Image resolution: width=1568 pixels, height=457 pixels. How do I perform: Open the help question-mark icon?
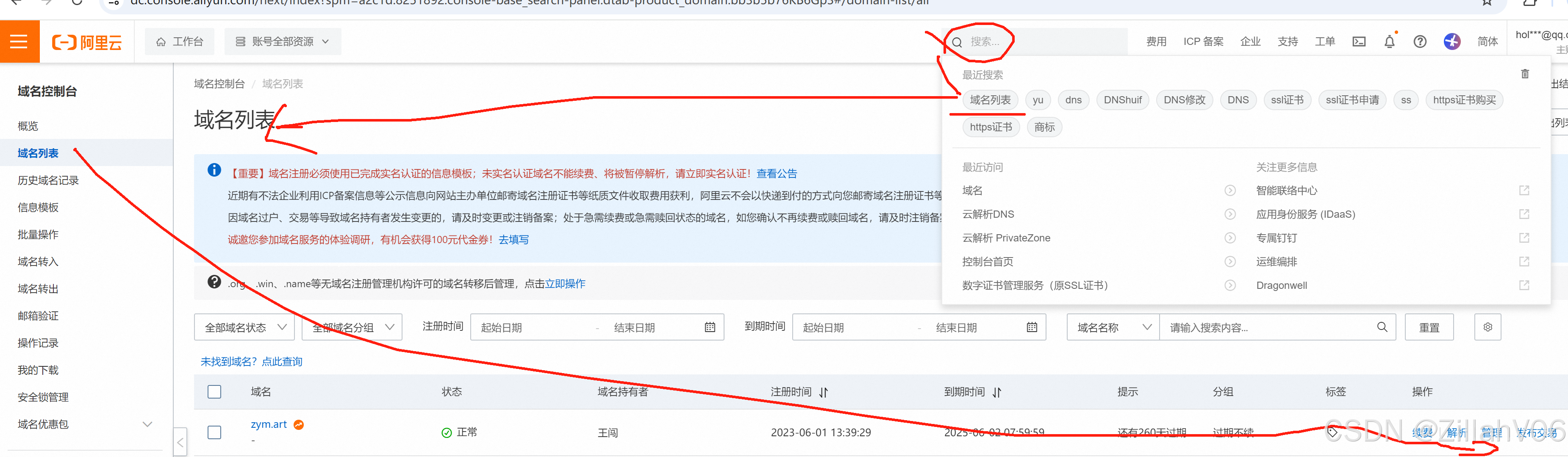tap(1419, 42)
